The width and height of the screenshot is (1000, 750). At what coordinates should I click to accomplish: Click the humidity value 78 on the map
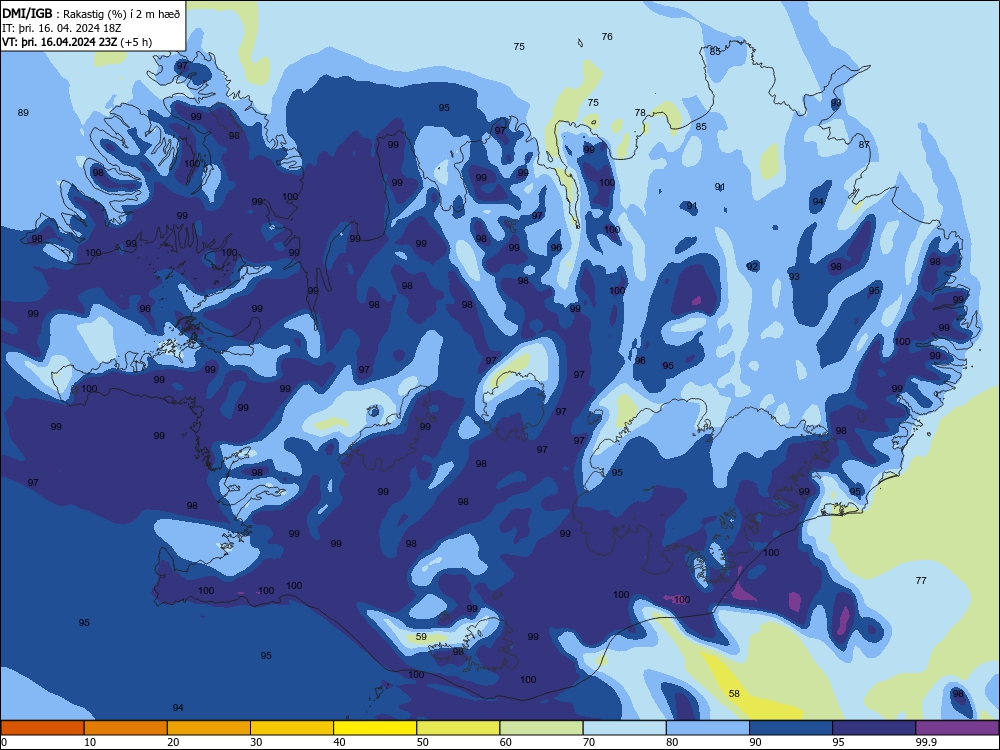[x=640, y=112]
